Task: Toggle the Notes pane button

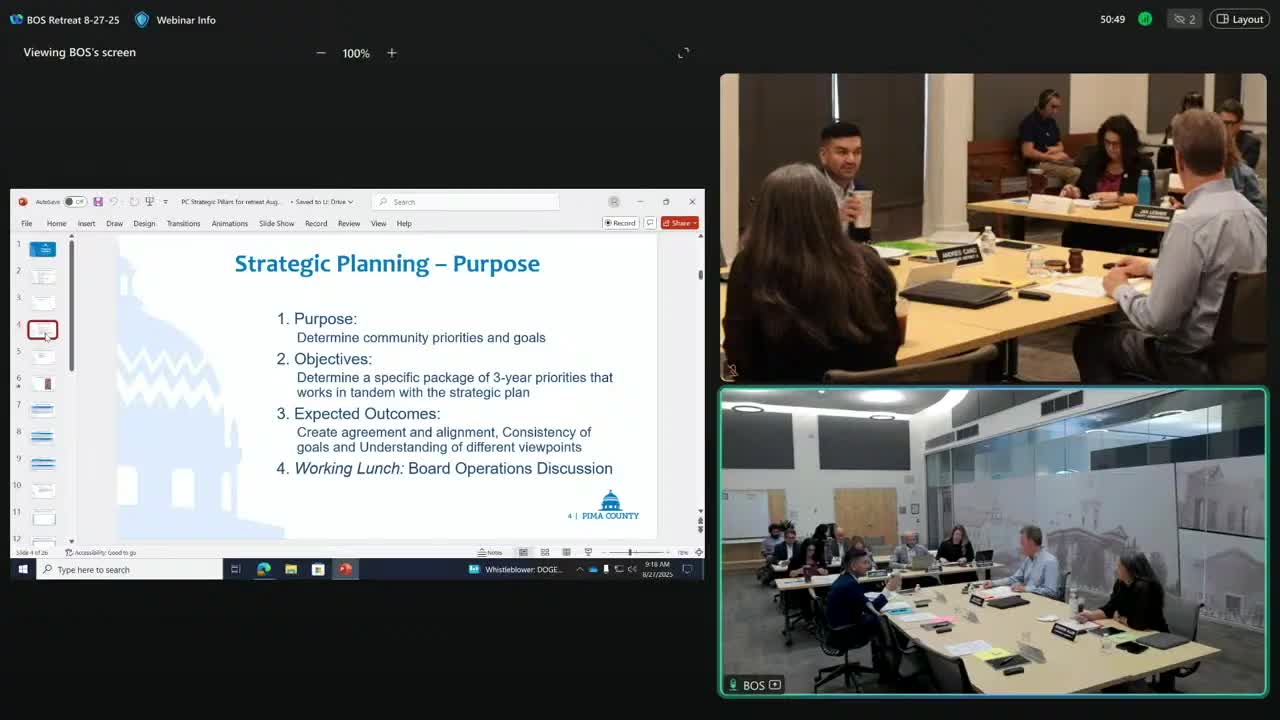Action: click(x=490, y=552)
